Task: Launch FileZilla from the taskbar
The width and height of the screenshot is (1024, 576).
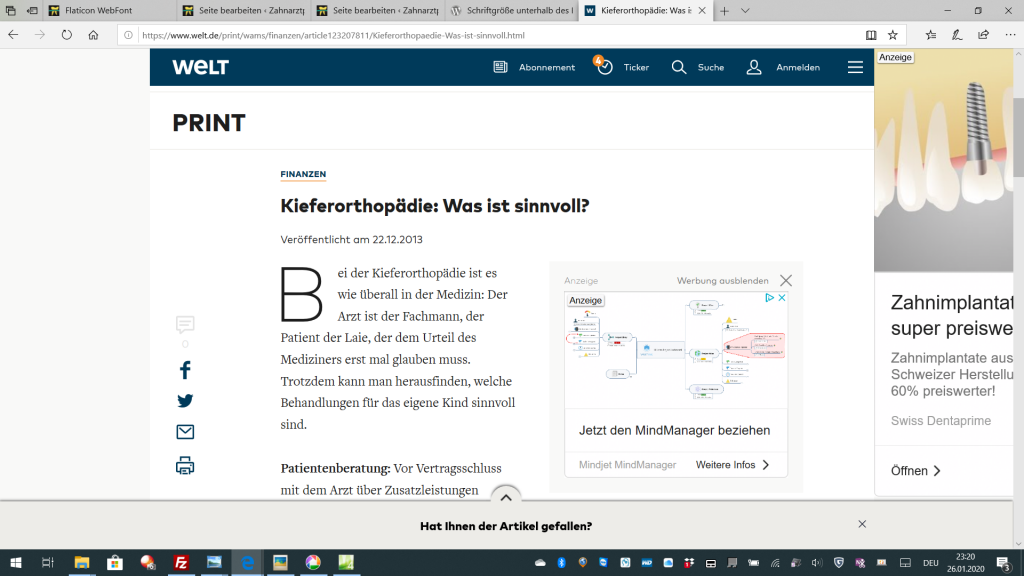Action: pos(181,562)
